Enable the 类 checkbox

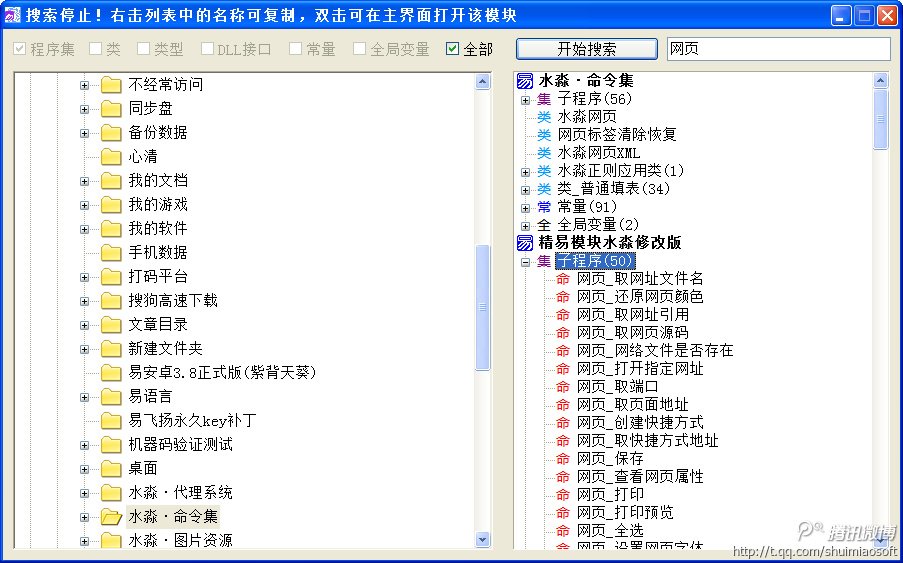point(96,49)
